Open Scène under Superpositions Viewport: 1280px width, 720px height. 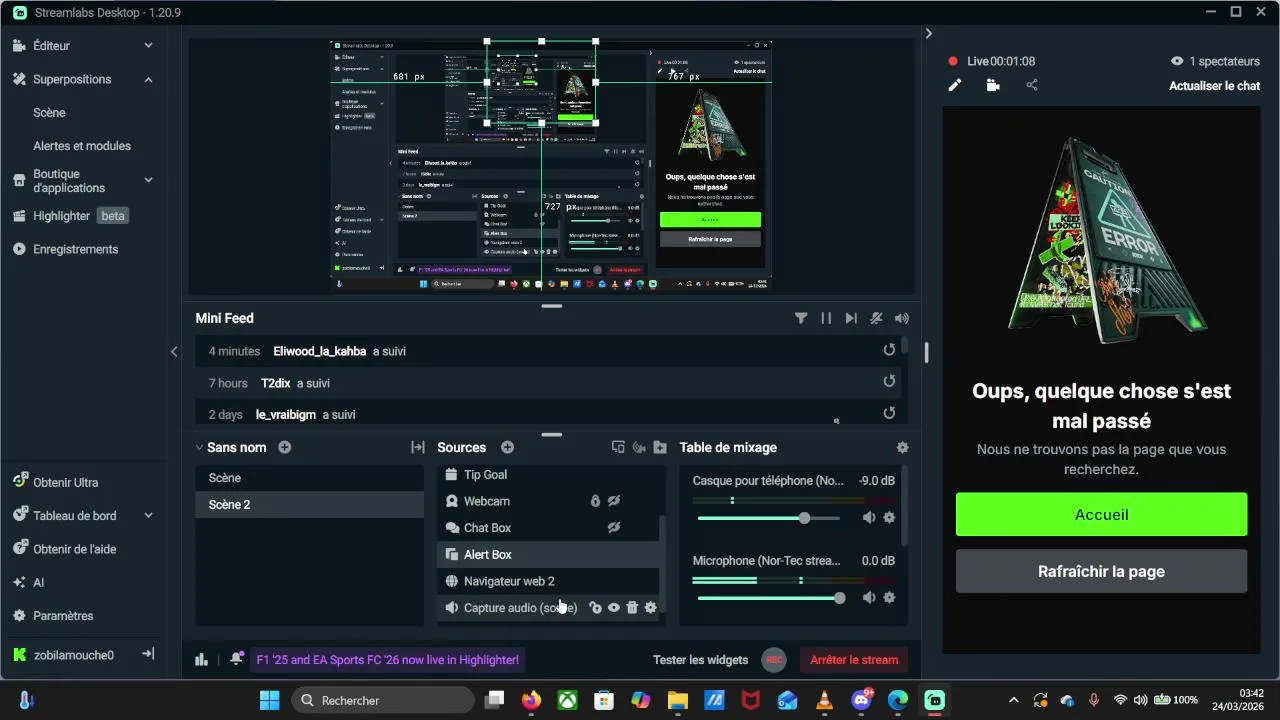pyautogui.click(x=49, y=112)
